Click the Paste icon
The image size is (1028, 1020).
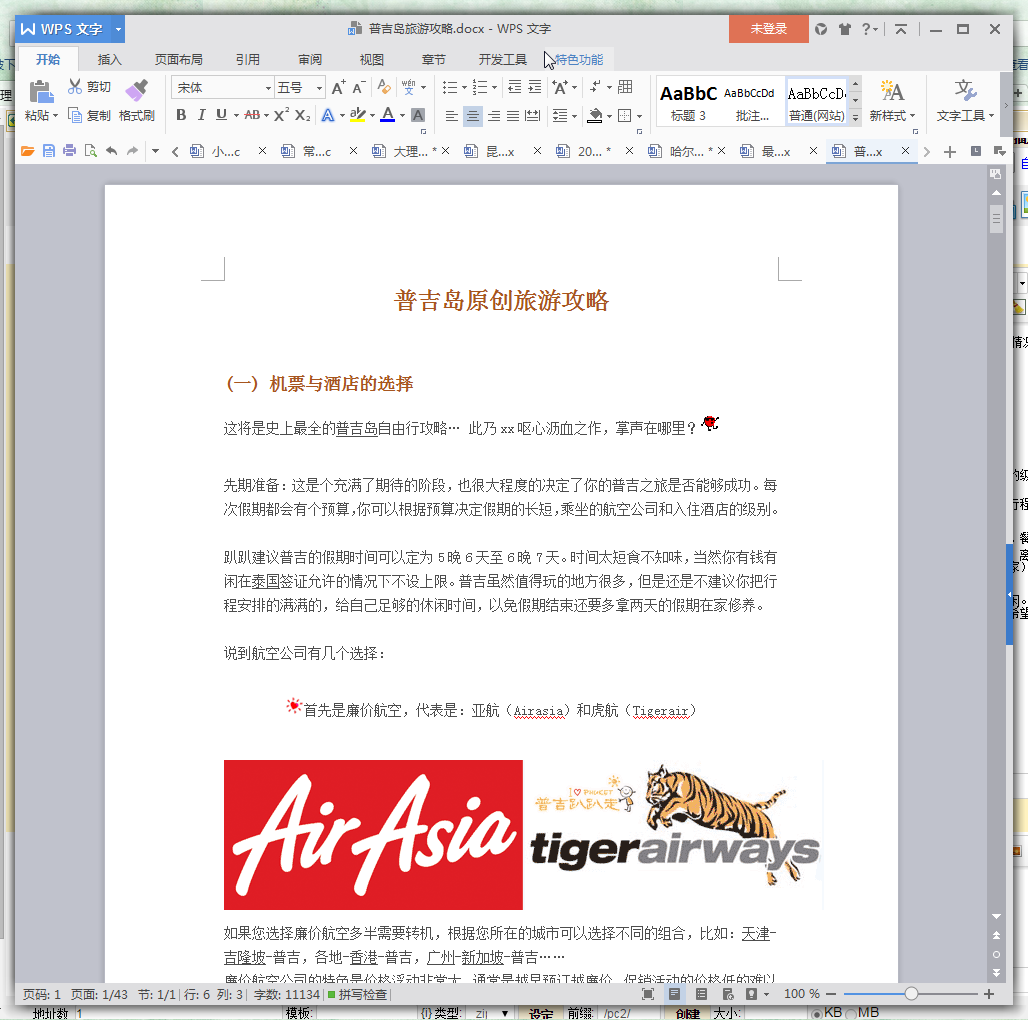pos(41,92)
